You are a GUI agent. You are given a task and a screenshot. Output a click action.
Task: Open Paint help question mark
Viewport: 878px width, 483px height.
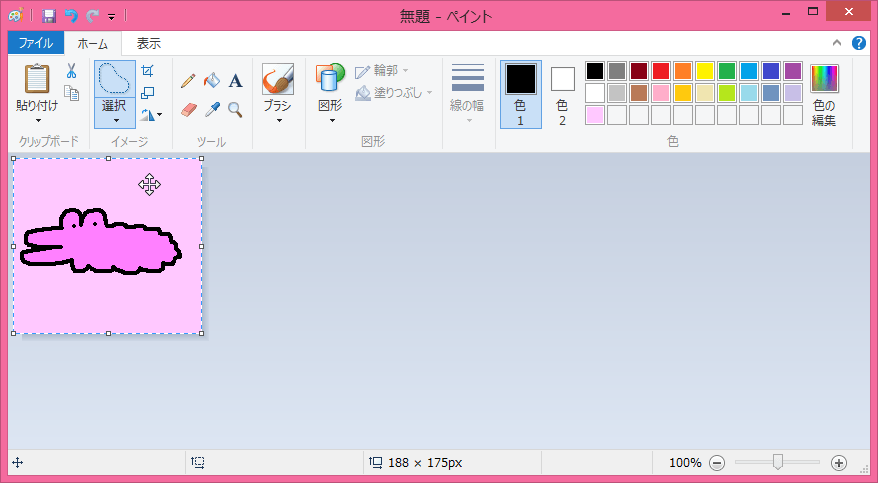pyautogui.click(x=858, y=43)
